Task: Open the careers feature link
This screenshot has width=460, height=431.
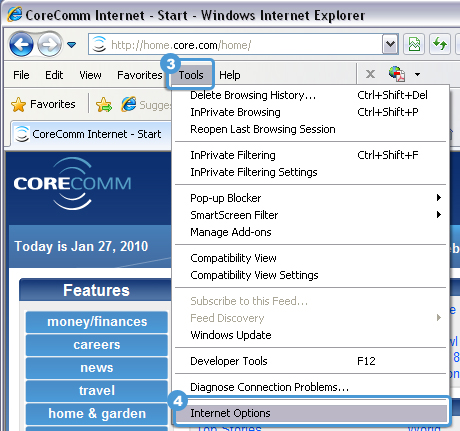Action: click(97, 345)
